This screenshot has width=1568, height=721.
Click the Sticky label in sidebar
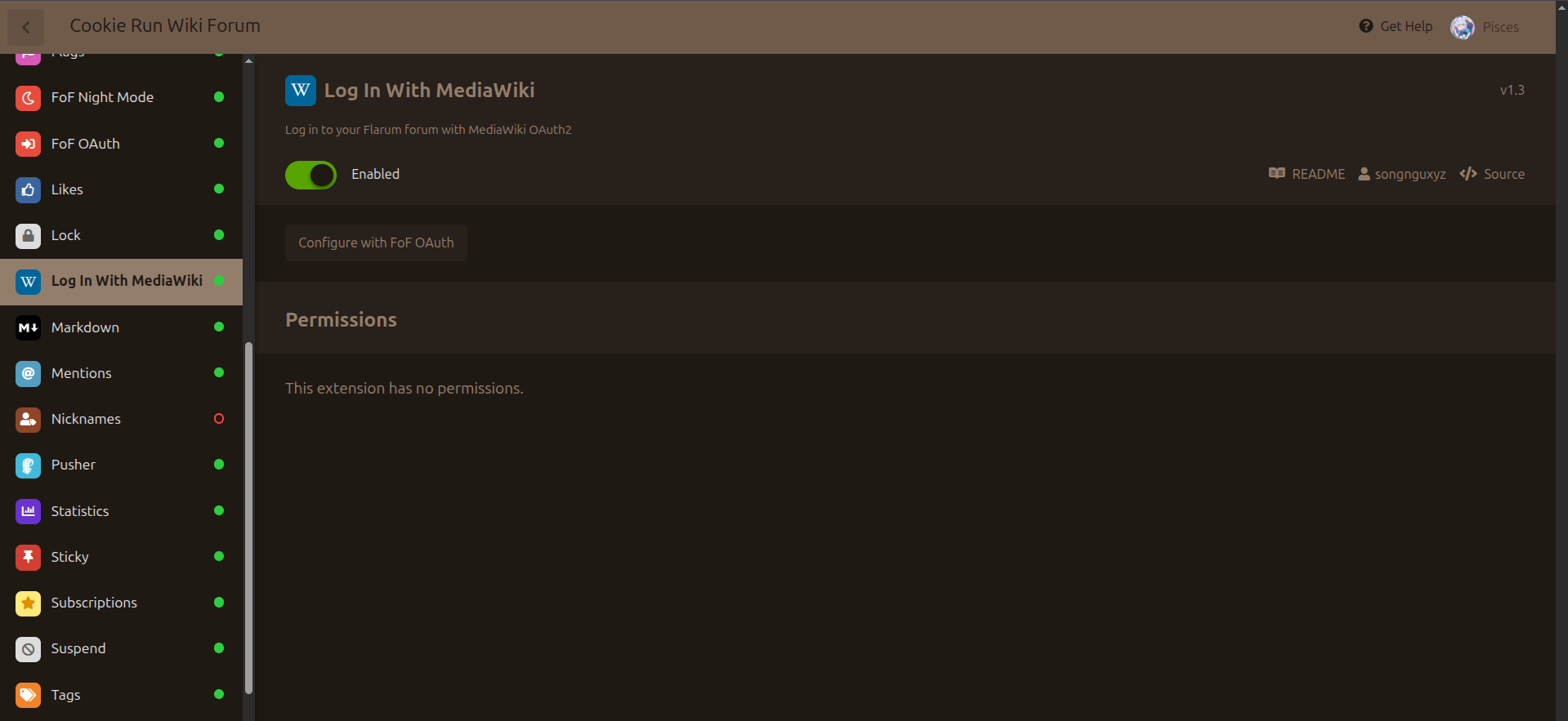click(x=70, y=557)
